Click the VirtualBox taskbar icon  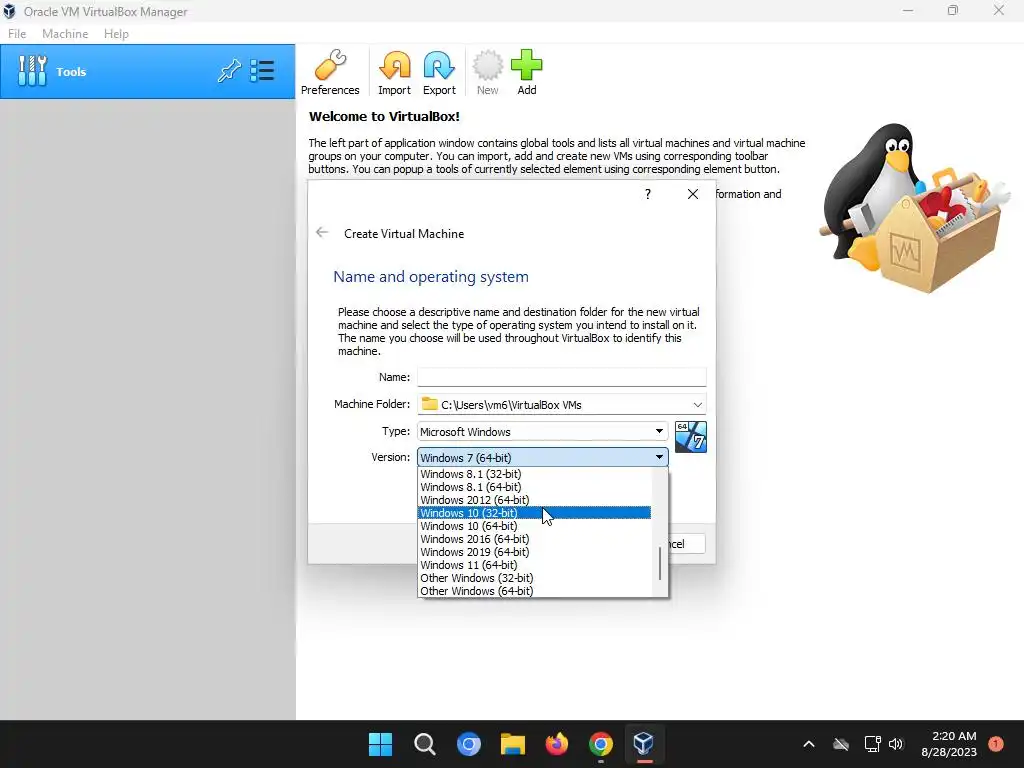point(644,744)
